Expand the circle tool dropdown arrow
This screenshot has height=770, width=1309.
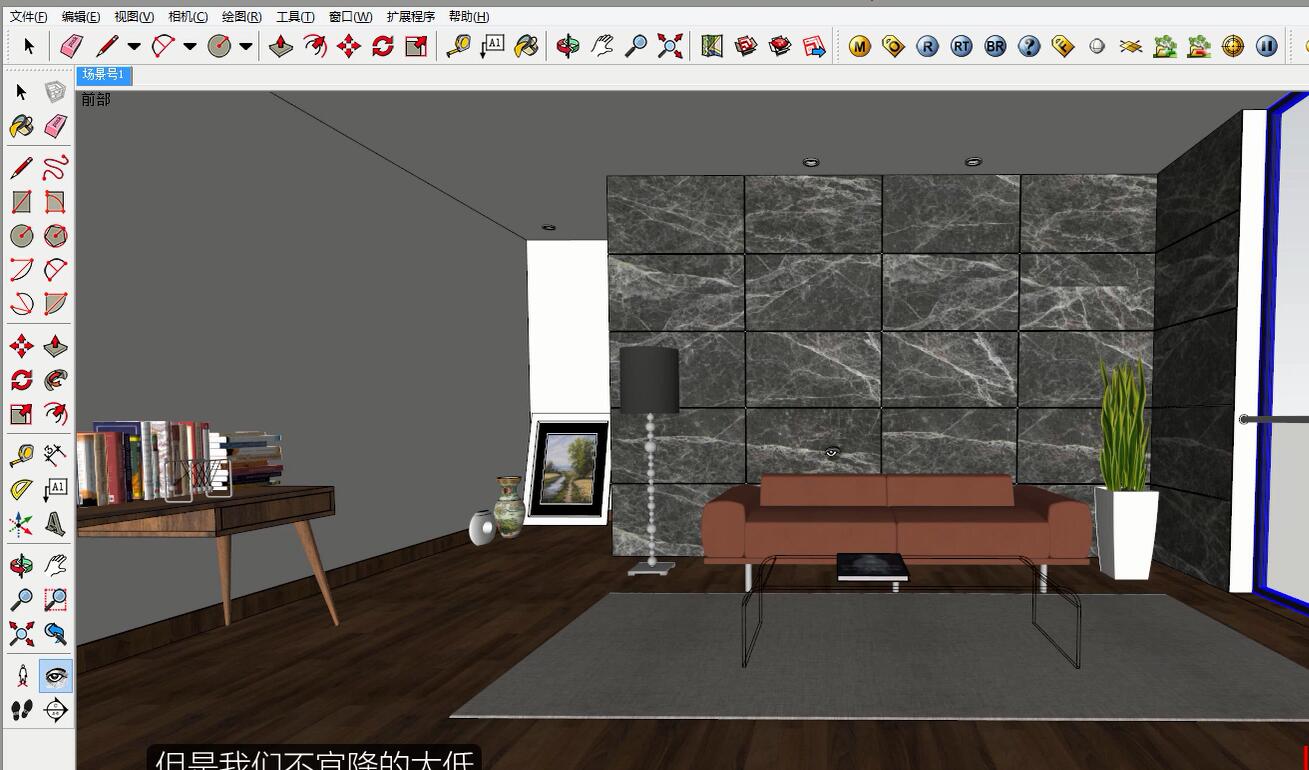coord(245,46)
